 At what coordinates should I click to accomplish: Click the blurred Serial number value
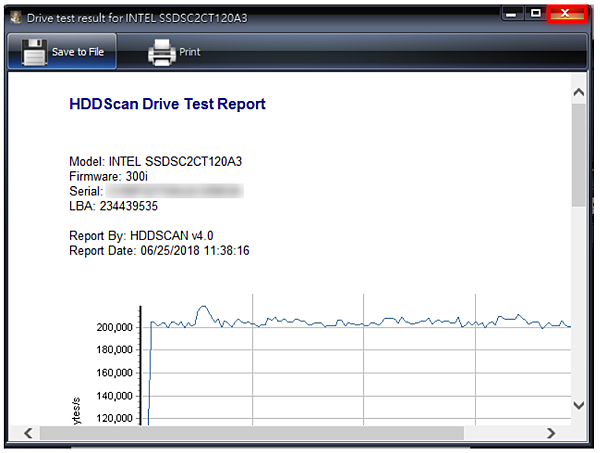(174, 191)
